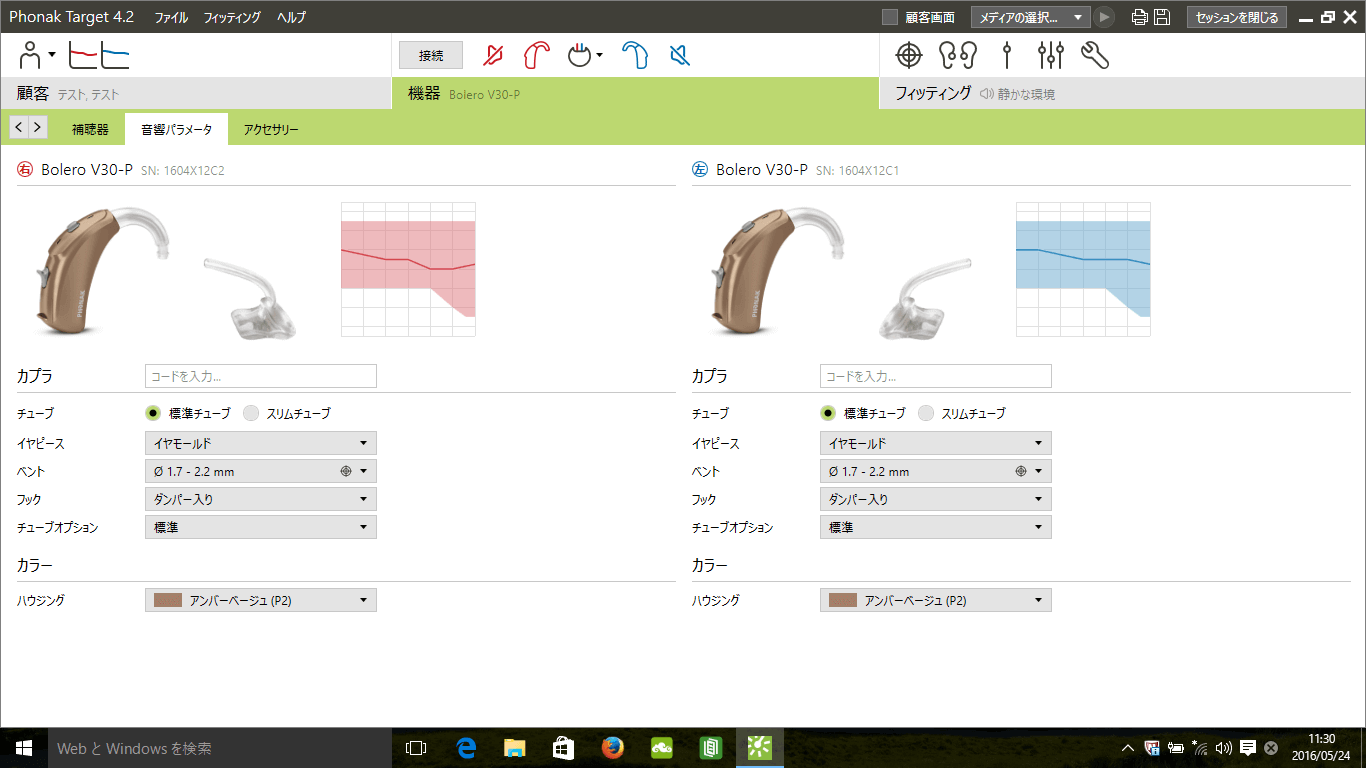The height and width of the screenshot is (768, 1366).
Task: Open the two ears fitting icon
Action: 957,55
